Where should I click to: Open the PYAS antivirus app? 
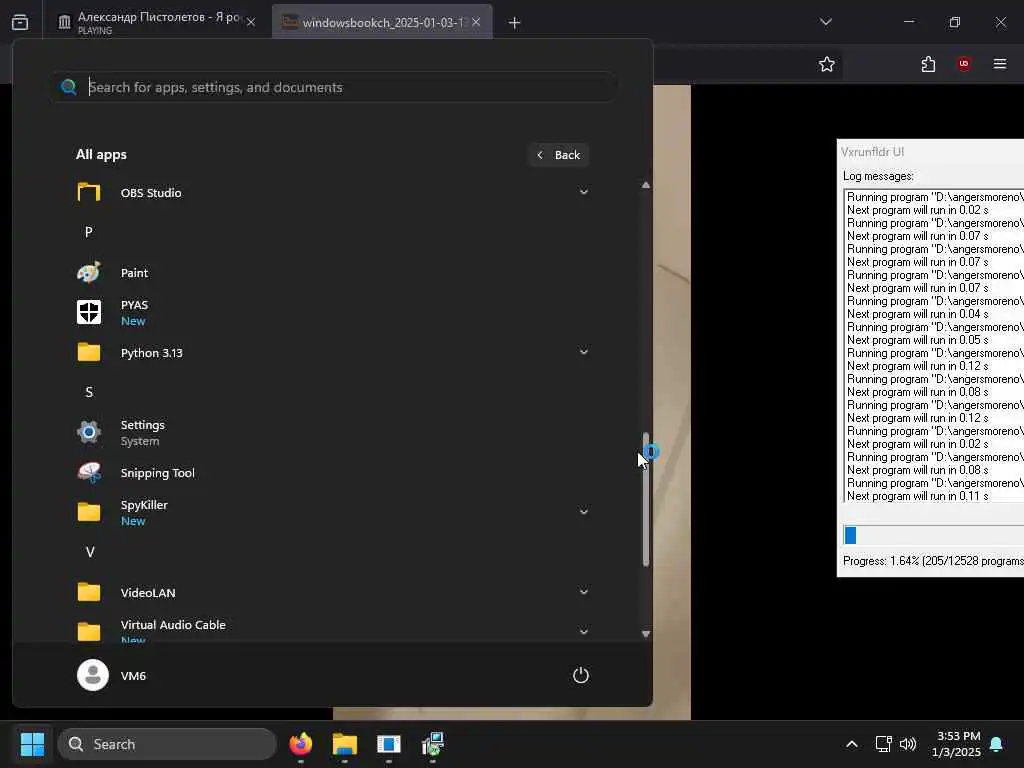point(333,312)
